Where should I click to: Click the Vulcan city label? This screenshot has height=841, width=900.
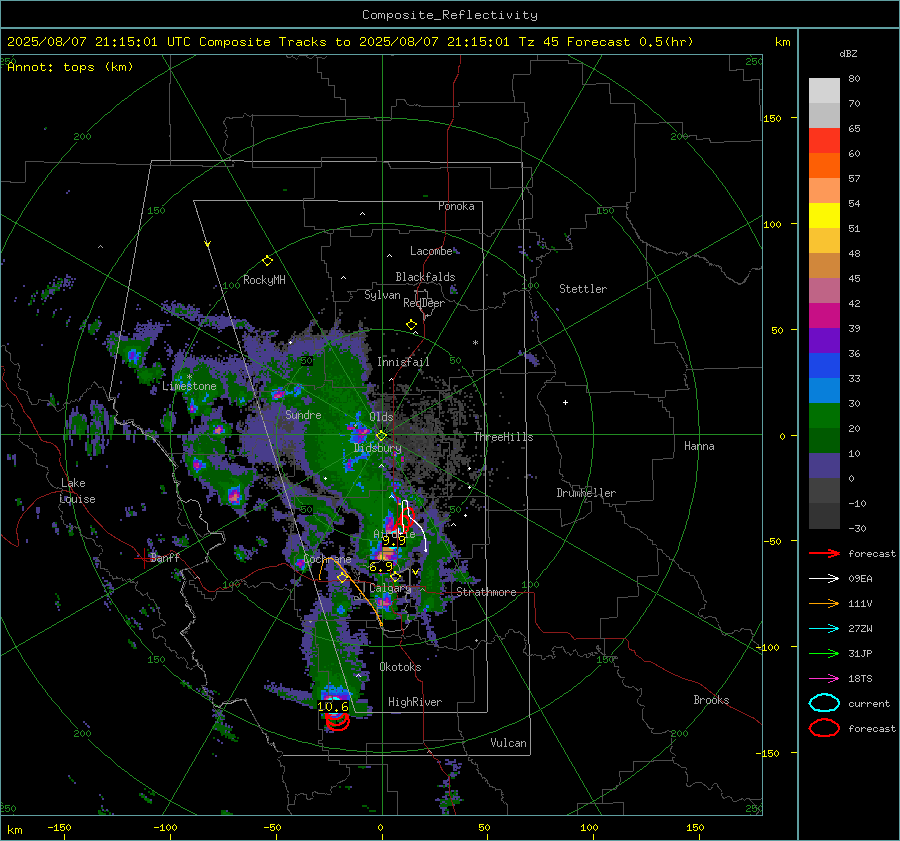tap(509, 743)
